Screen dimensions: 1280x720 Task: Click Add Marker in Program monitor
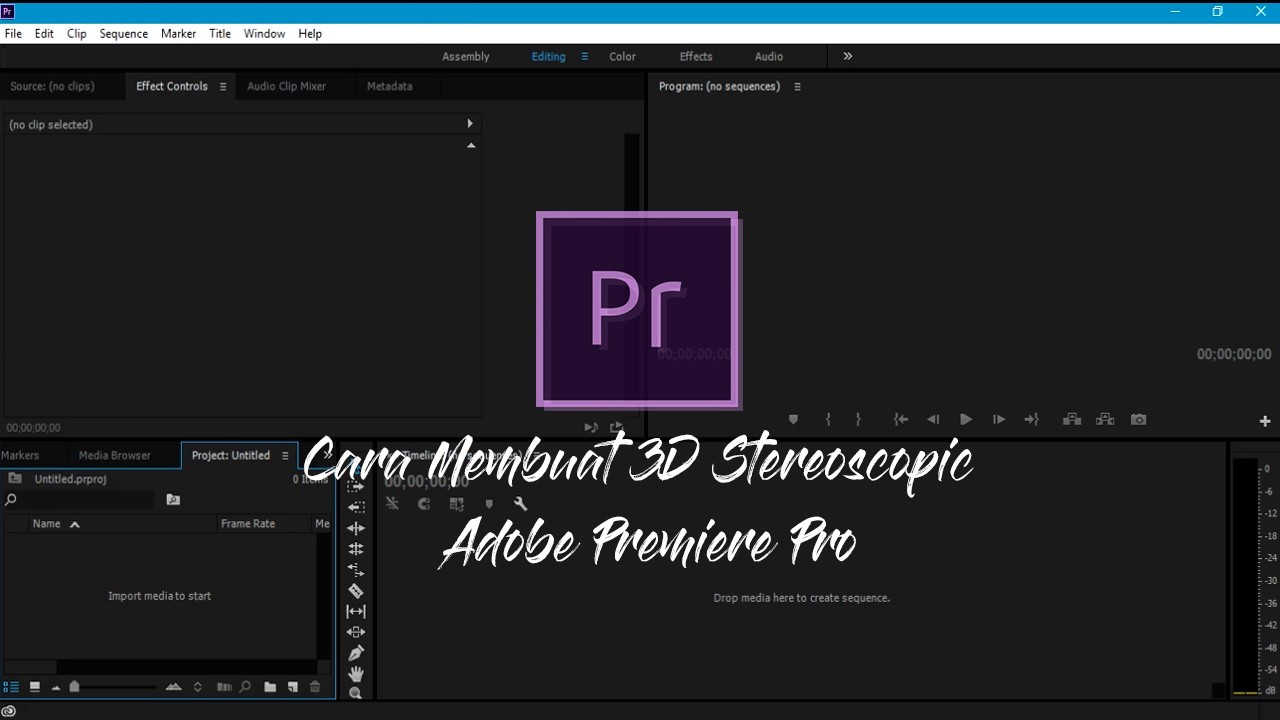point(793,420)
